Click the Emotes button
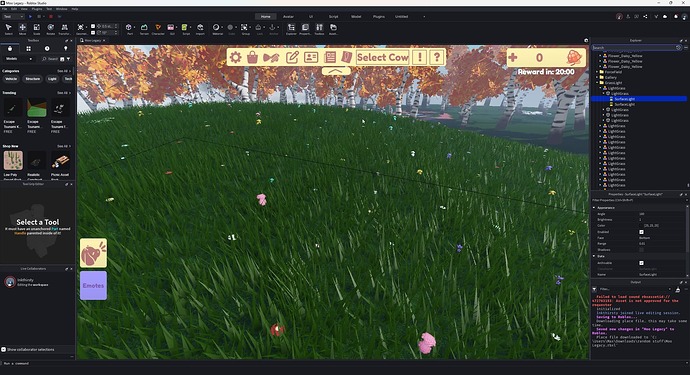690x375 pixels. click(x=93, y=286)
